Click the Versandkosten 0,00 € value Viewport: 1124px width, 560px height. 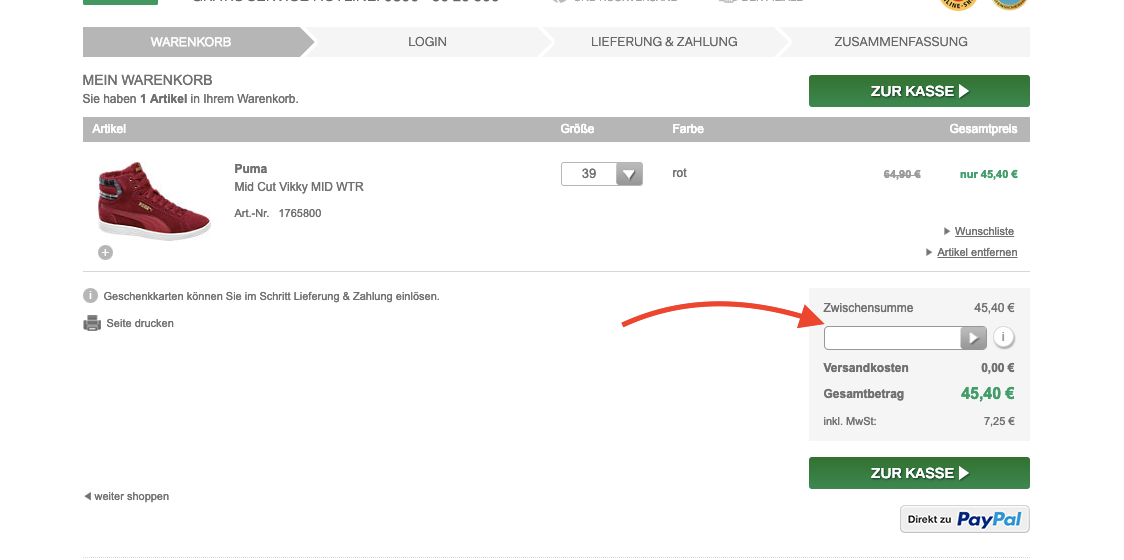coord(998,368)
